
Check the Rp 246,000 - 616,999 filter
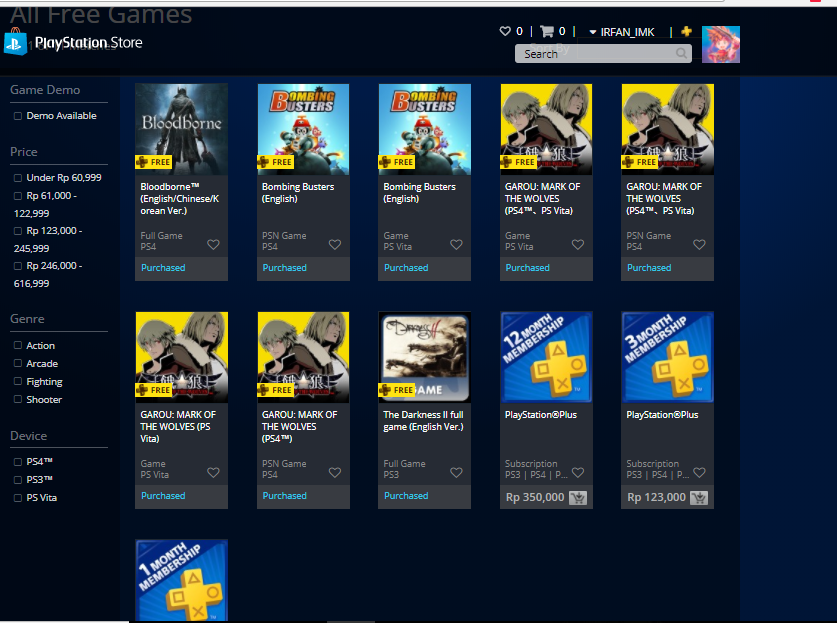pyautogui.click(x=18, y=266)
